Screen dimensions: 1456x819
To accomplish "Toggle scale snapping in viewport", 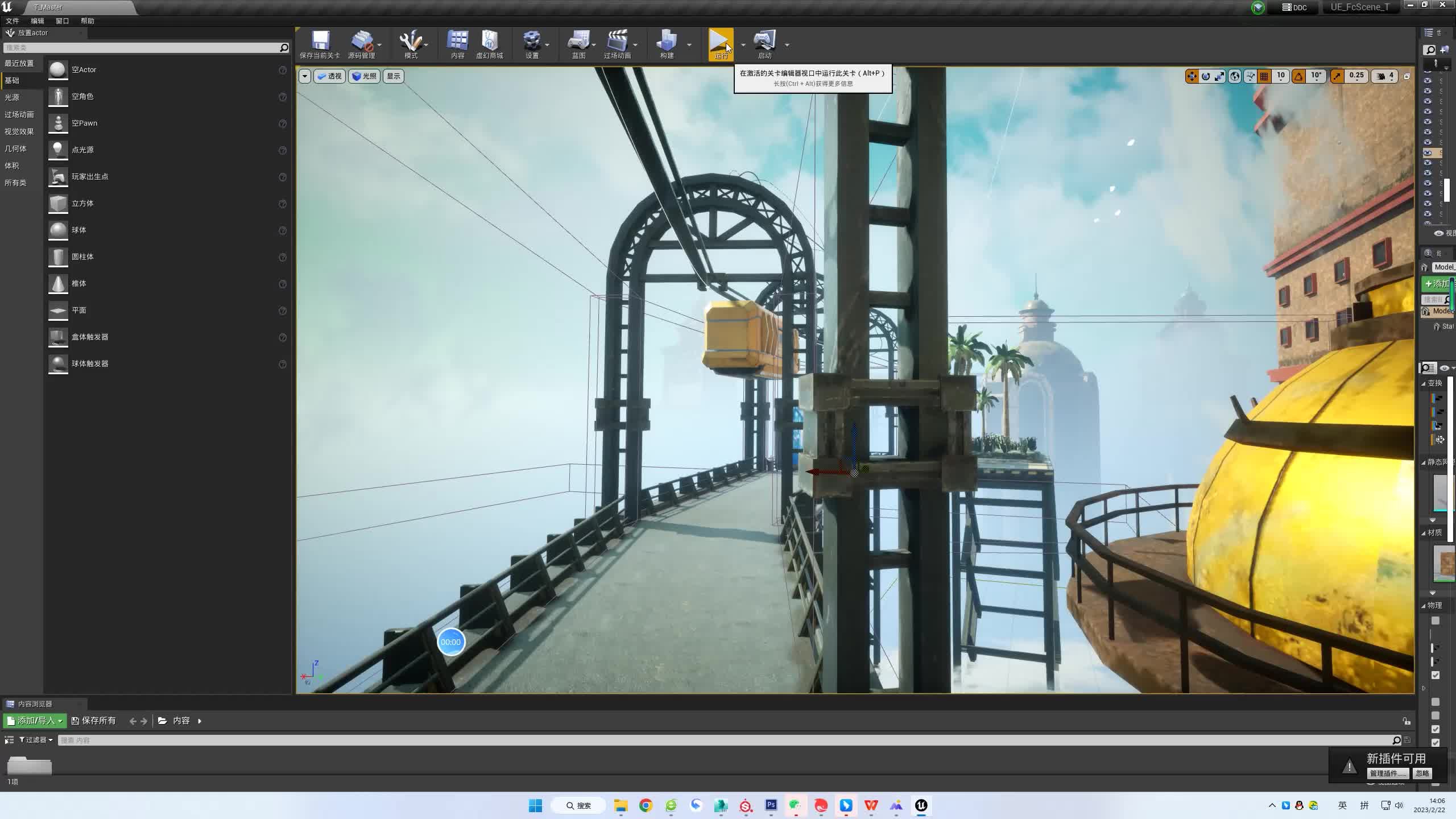I will 1337,76.
